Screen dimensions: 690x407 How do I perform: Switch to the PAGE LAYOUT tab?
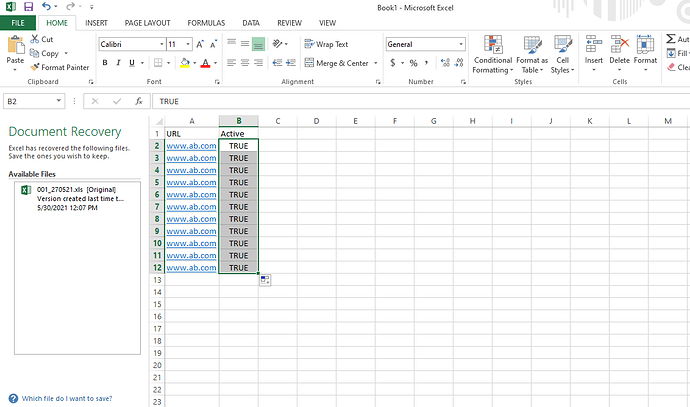(x=147, y=23)
